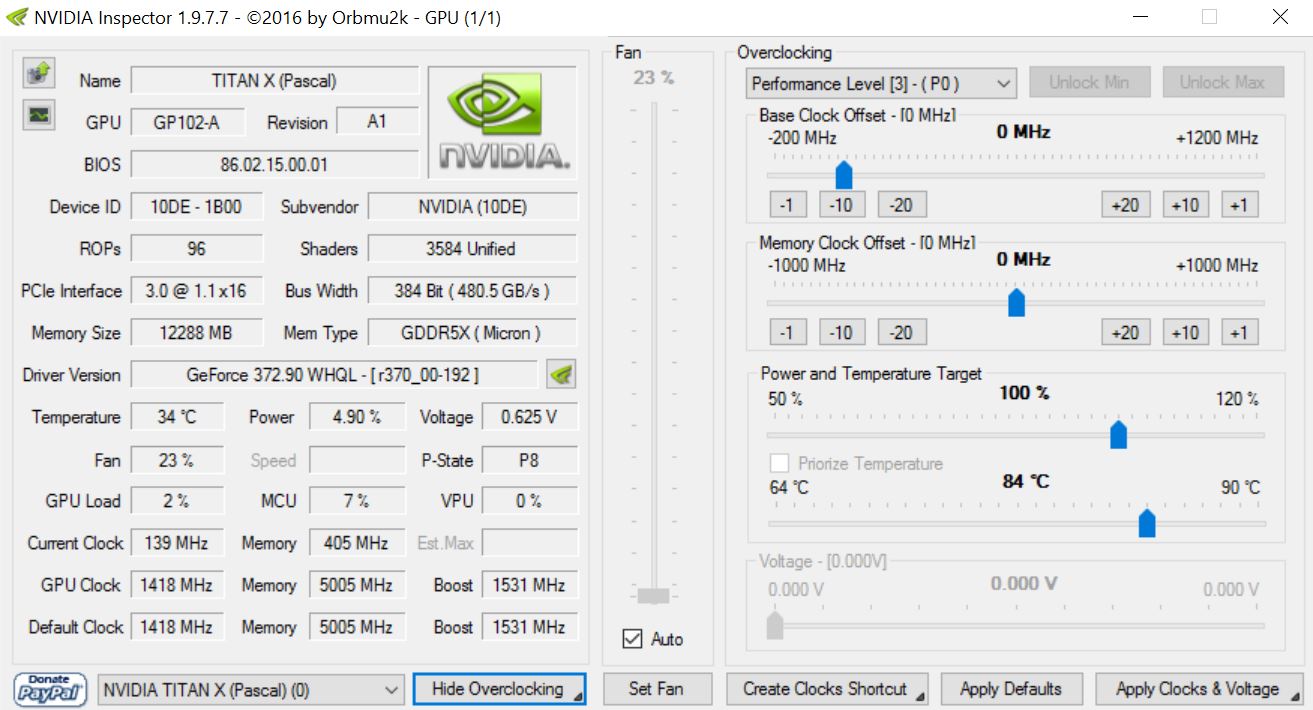The image size is (1313, 710).
Task: Decrease Memory Clock Offset by -1
Action: [788, 333]
